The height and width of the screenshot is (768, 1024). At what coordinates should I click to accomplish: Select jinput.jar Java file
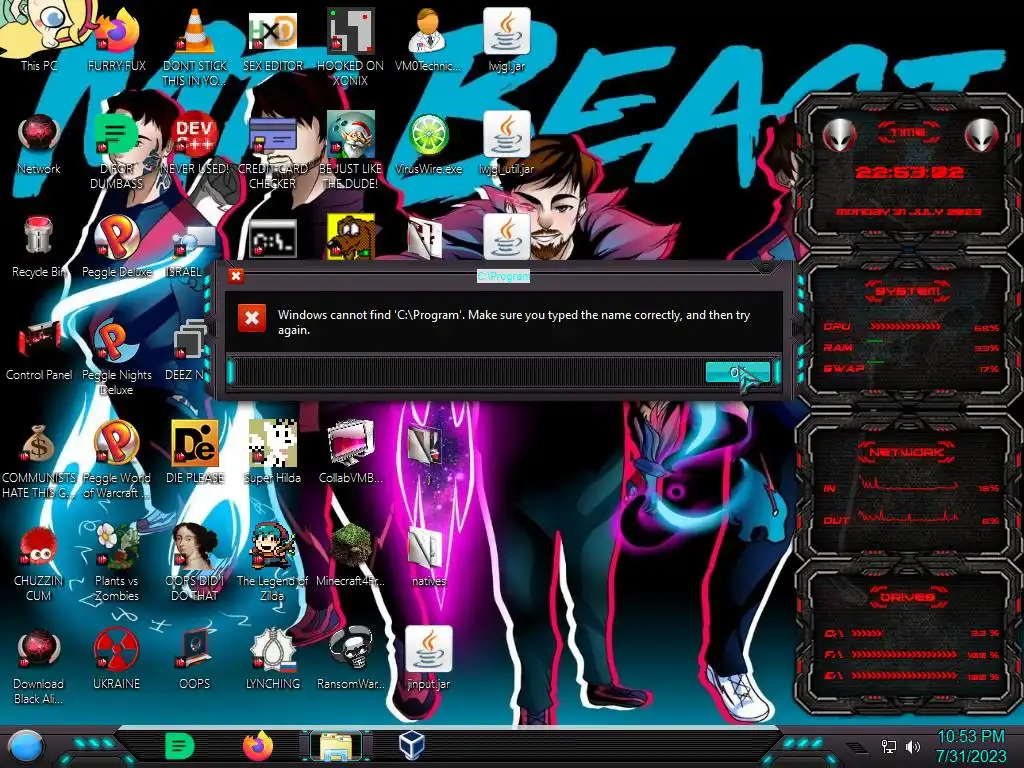pyautogui.click(x=428, y=658)
